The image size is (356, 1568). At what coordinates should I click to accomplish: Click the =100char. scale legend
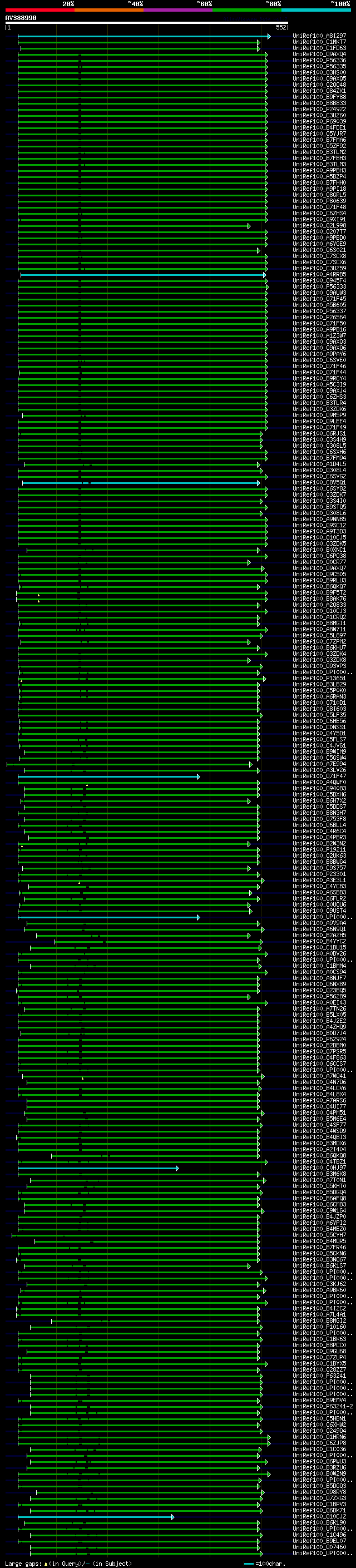click(264, 1563)
